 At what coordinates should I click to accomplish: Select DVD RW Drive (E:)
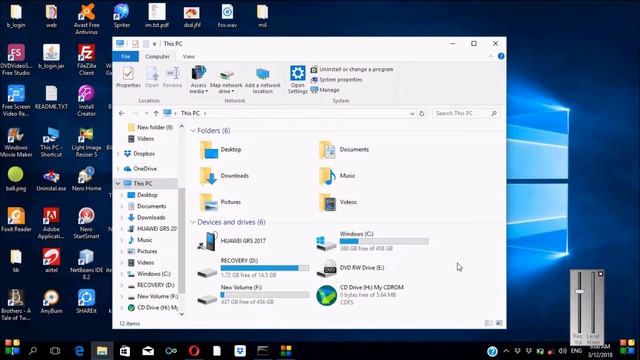tap(351, 268)
